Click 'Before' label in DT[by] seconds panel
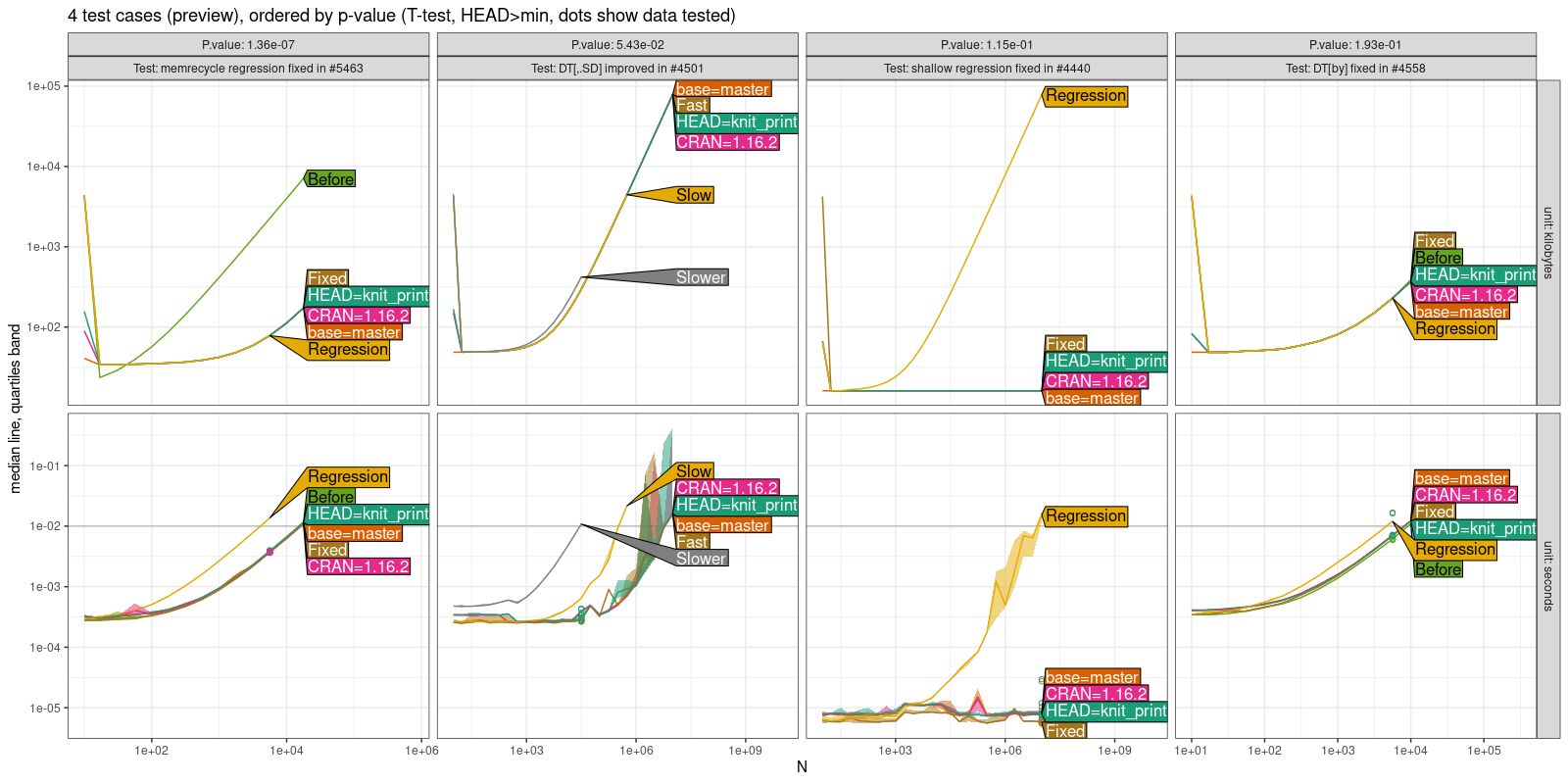This screenshot has width=1568, height=784. click(1438, 569)
